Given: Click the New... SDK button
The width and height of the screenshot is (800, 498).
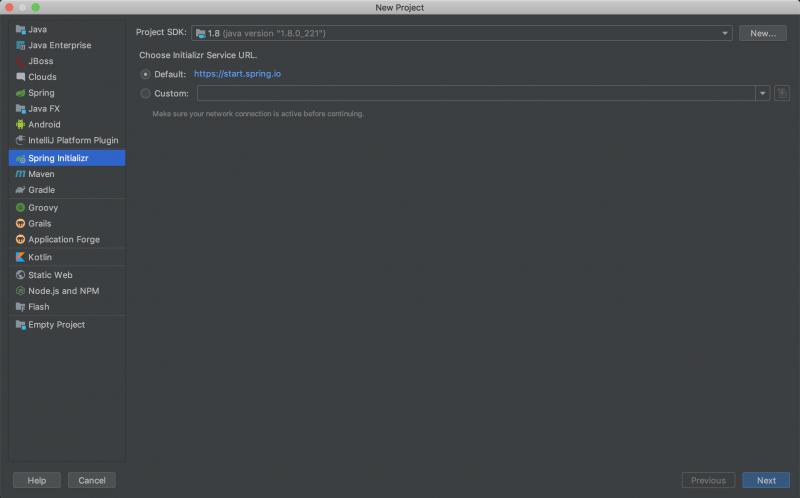Looking at the screenshot, I should [x=763, y=33].
